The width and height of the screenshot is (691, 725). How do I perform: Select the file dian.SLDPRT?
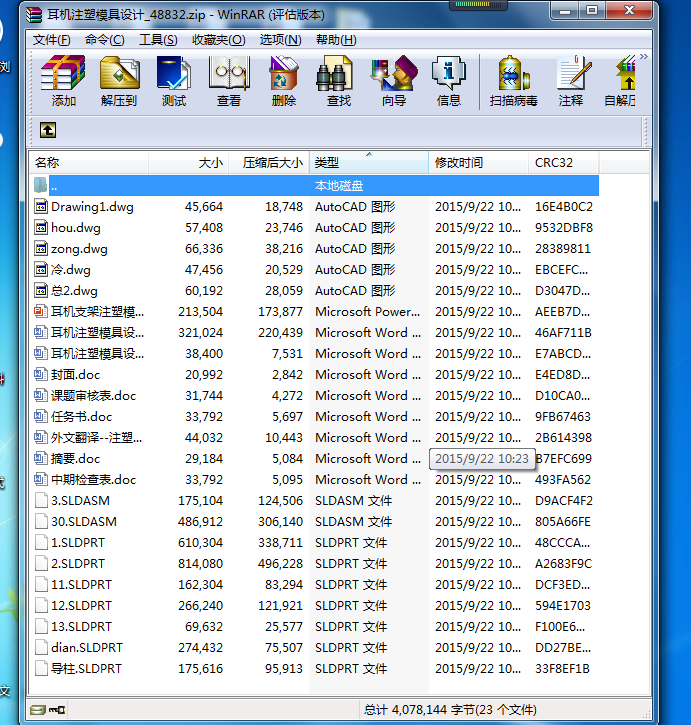[87, 648]
